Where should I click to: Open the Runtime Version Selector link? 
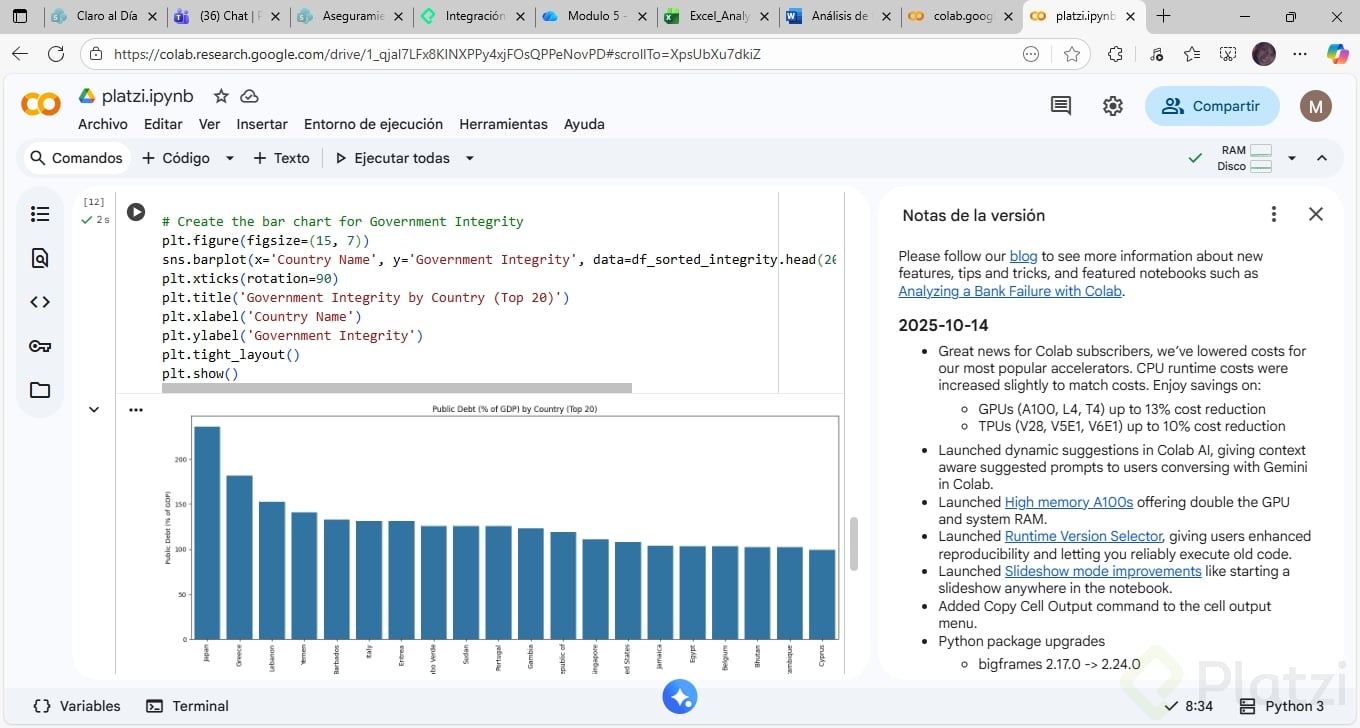(x=1083, y=536)
